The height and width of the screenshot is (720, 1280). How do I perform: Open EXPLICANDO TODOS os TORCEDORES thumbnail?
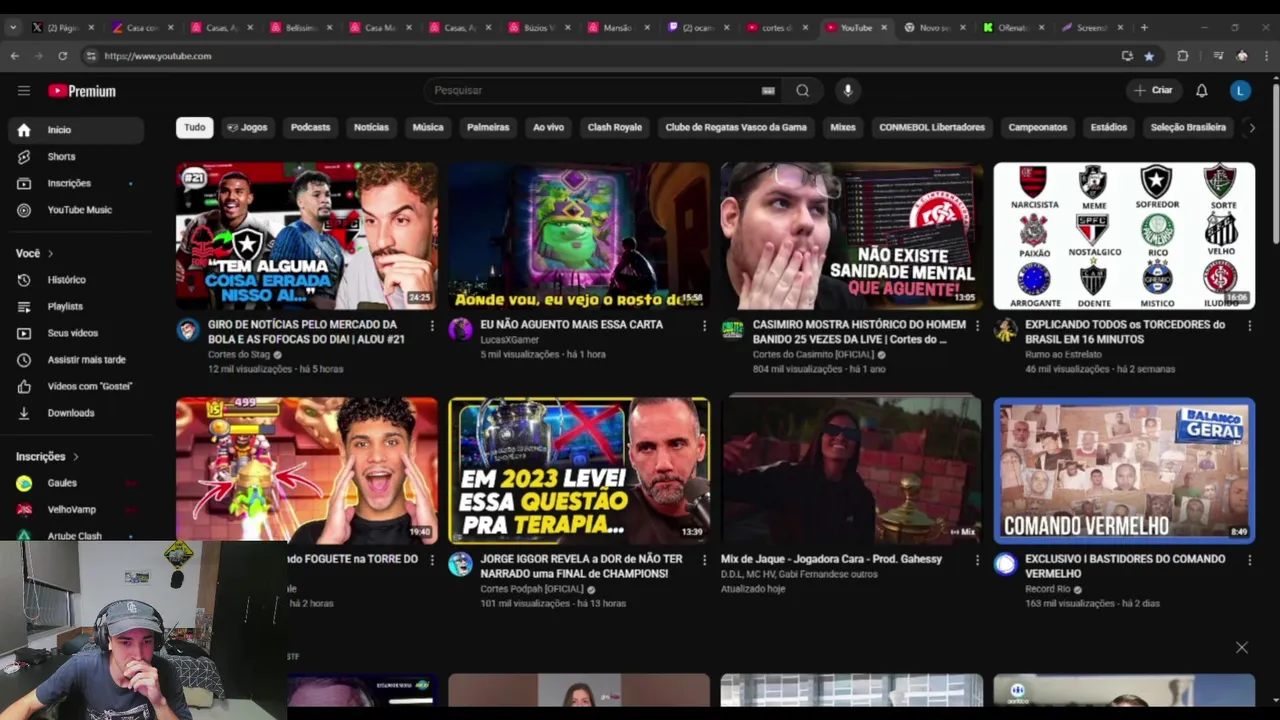[1124, 236]
